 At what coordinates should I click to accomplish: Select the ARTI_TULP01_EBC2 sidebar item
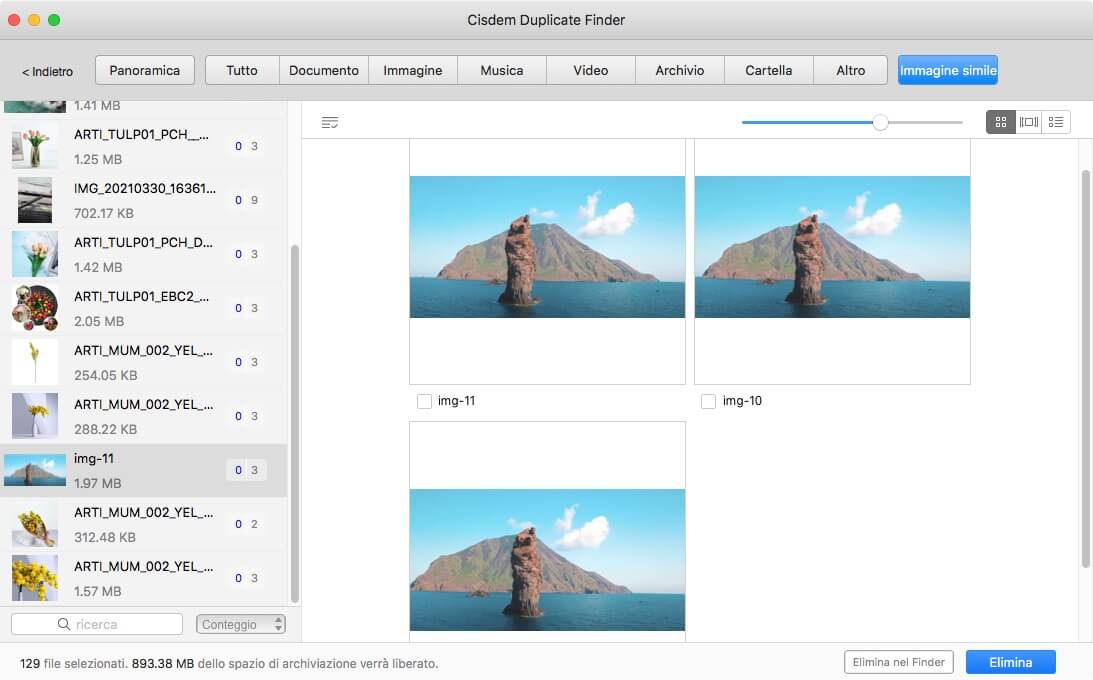142,297
